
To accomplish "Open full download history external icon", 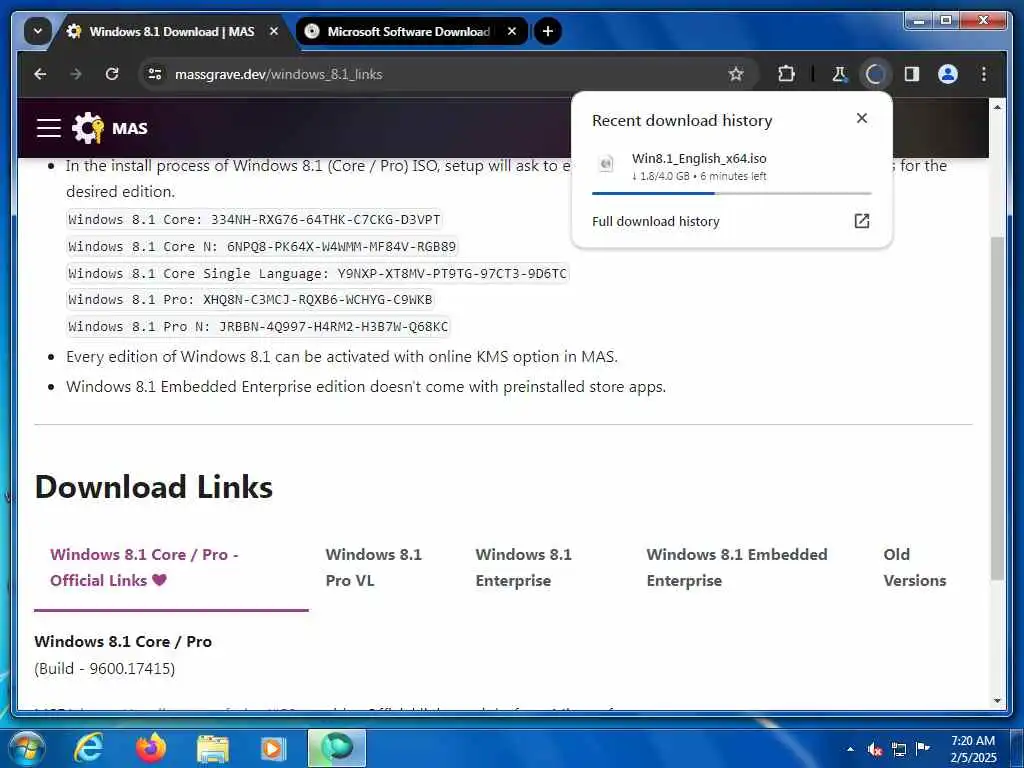I will pyautogui.click(x=862, y=221).
